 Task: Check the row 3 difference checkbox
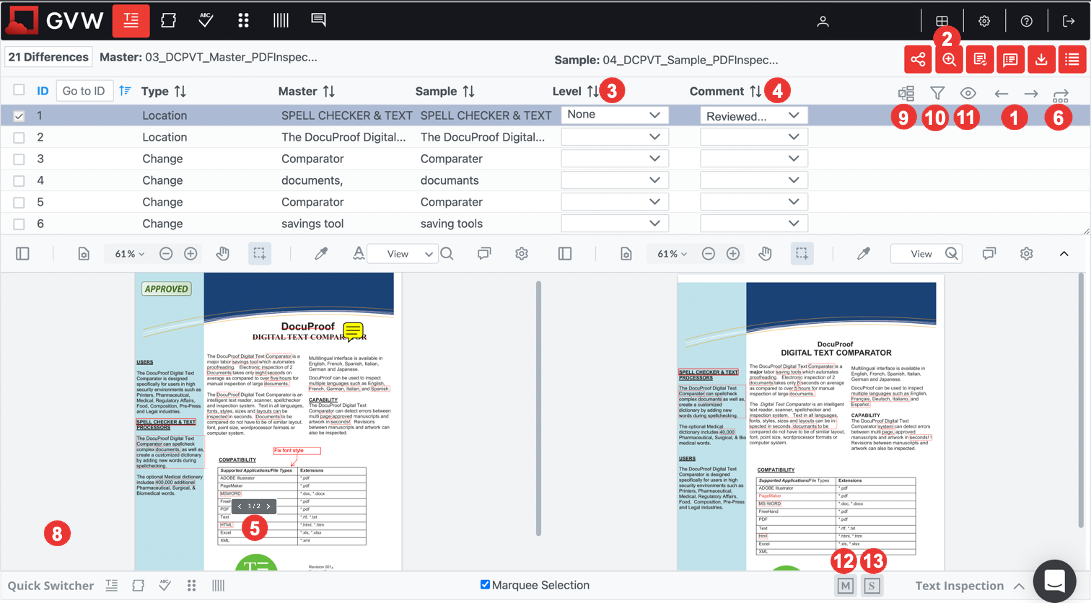point(19,159)
